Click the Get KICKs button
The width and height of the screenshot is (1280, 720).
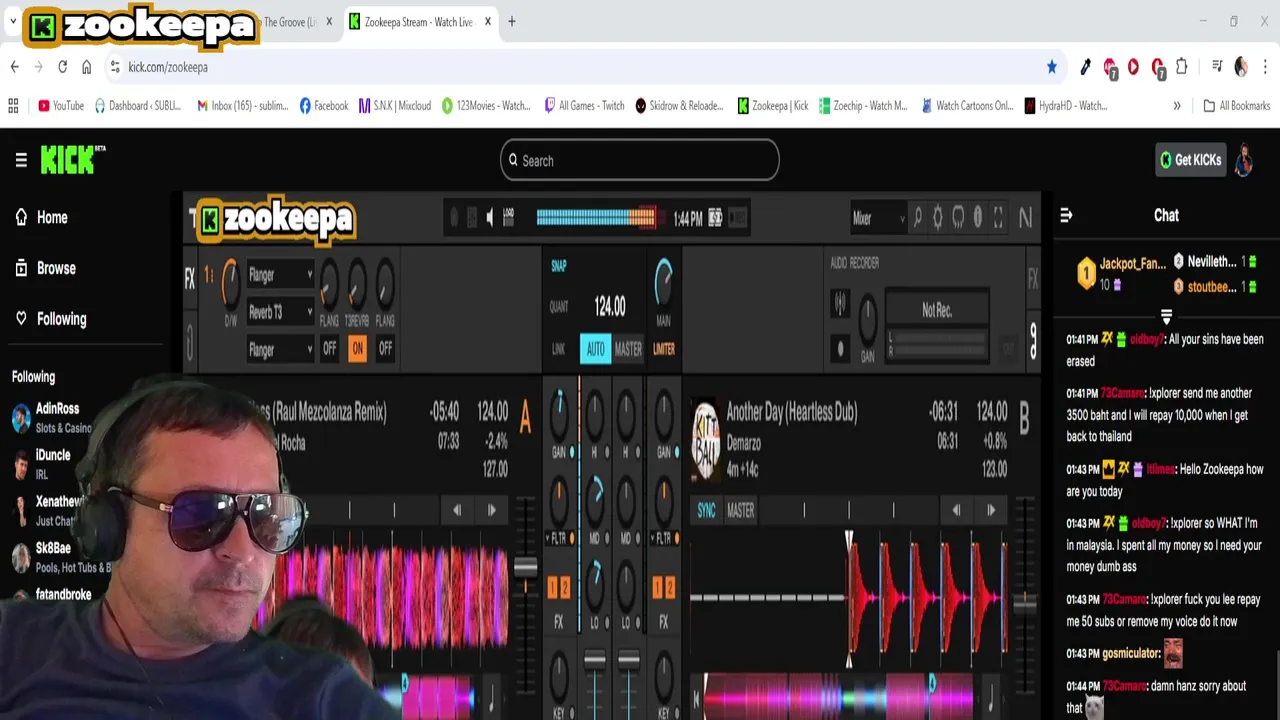(x=1190, y=160)
